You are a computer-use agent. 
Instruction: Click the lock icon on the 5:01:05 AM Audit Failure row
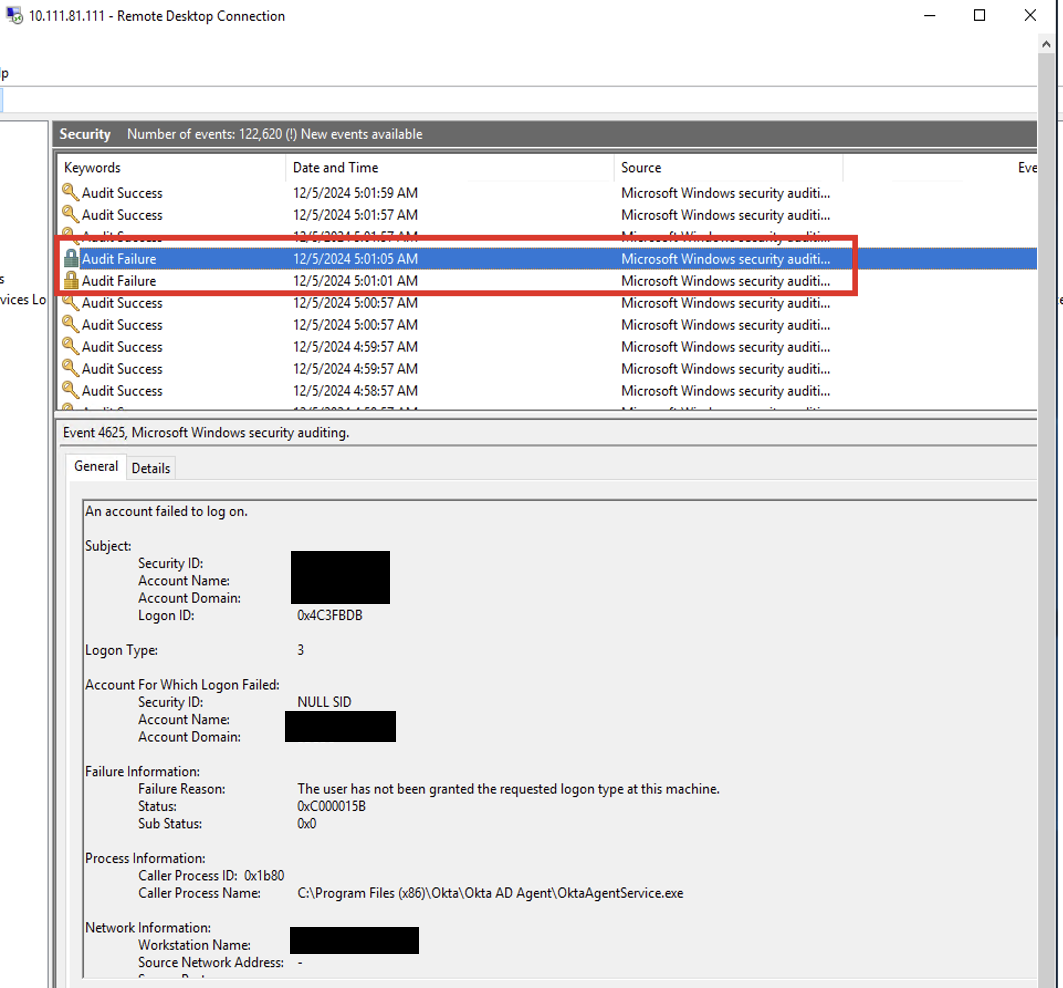point(70,259)
